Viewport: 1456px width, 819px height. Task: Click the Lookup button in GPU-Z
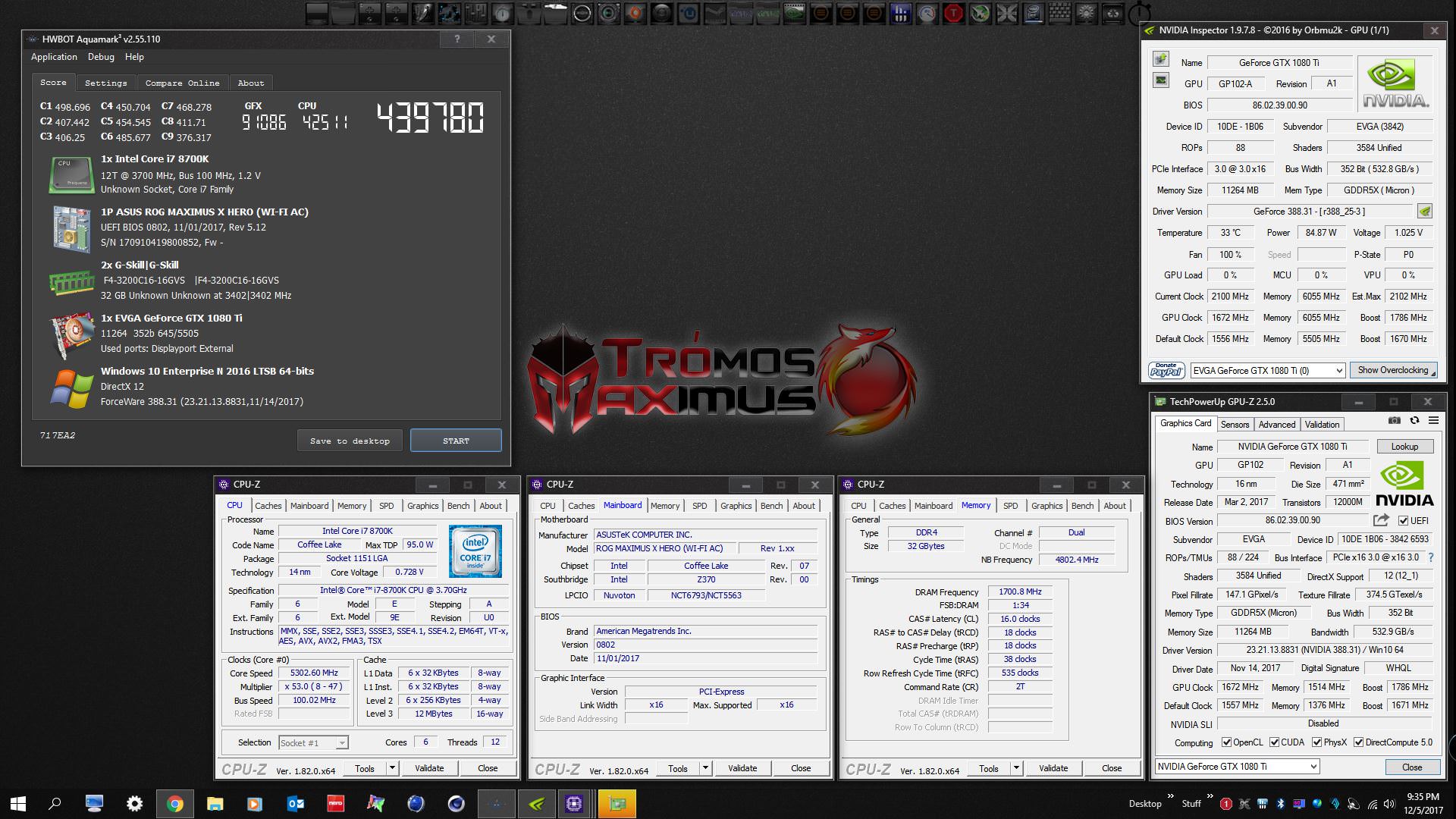[1404, 446]
